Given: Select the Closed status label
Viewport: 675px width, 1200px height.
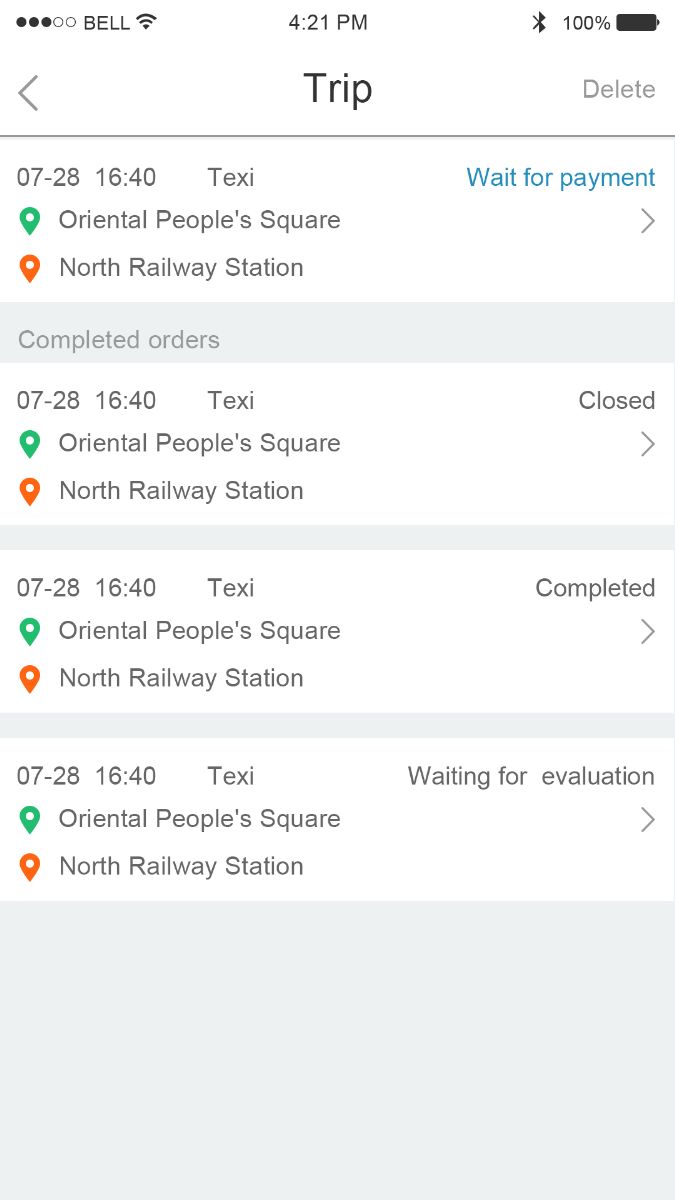Looking at the screenshot, I should point(616,401).
